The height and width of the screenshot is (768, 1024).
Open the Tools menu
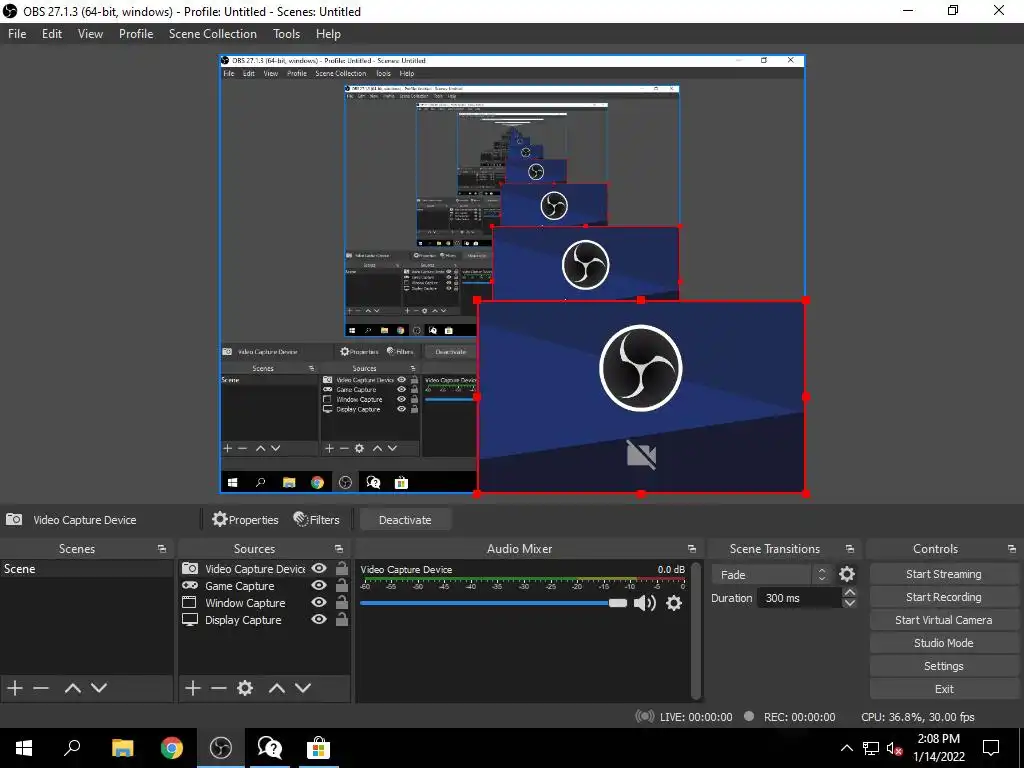pos(286,34)
